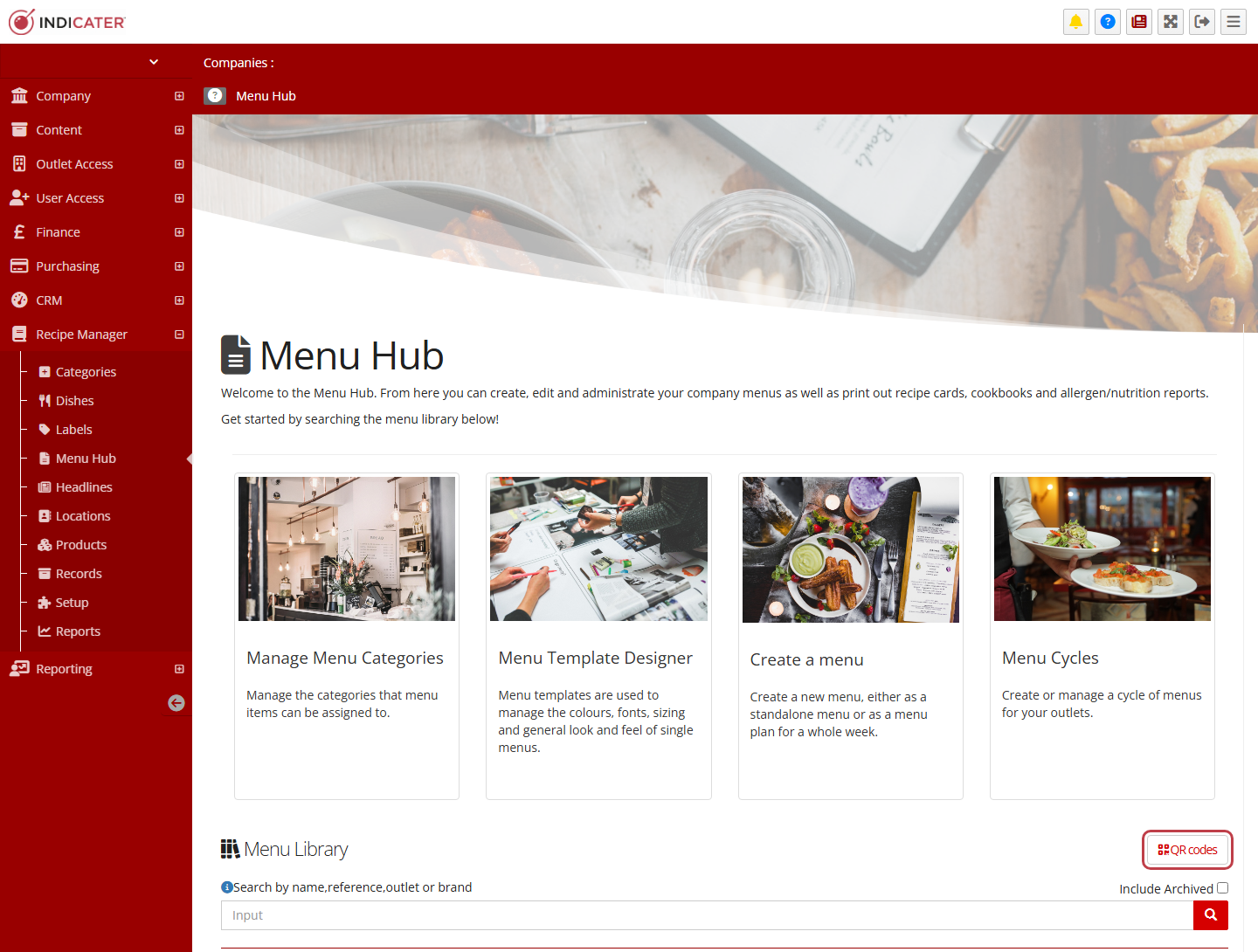Open the notifications bell icon
Viewport: 1258px width, 952px height.
[1076, 22]
